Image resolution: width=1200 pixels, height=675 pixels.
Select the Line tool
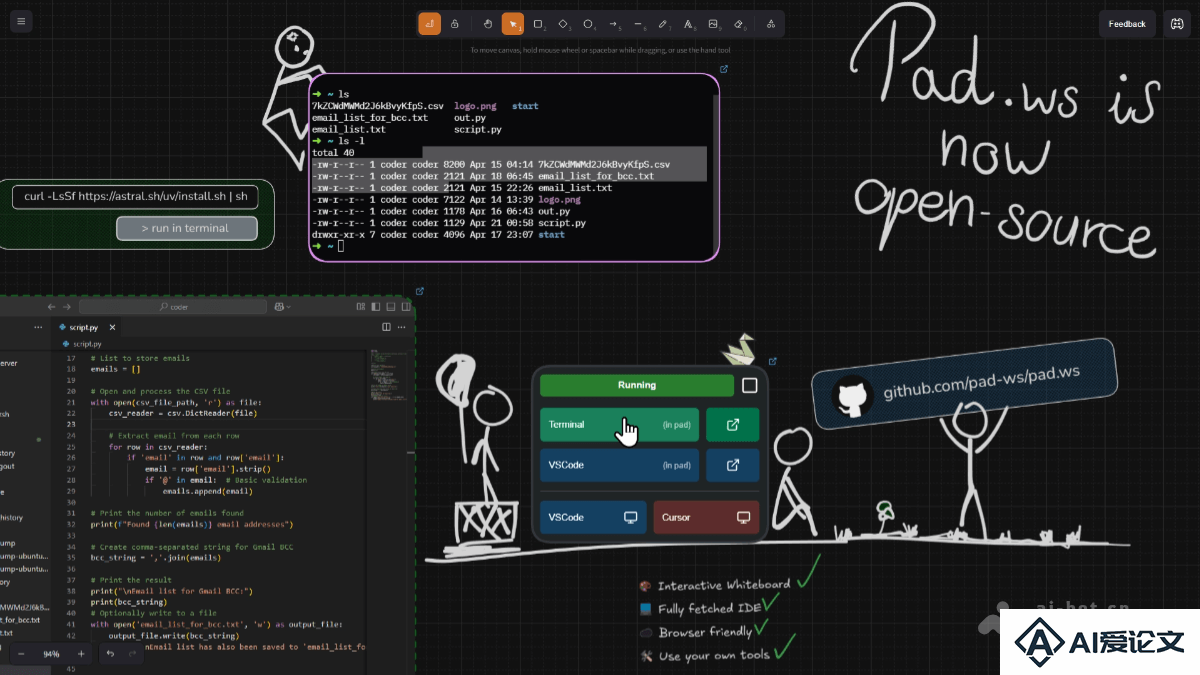(x=639, y=23)
